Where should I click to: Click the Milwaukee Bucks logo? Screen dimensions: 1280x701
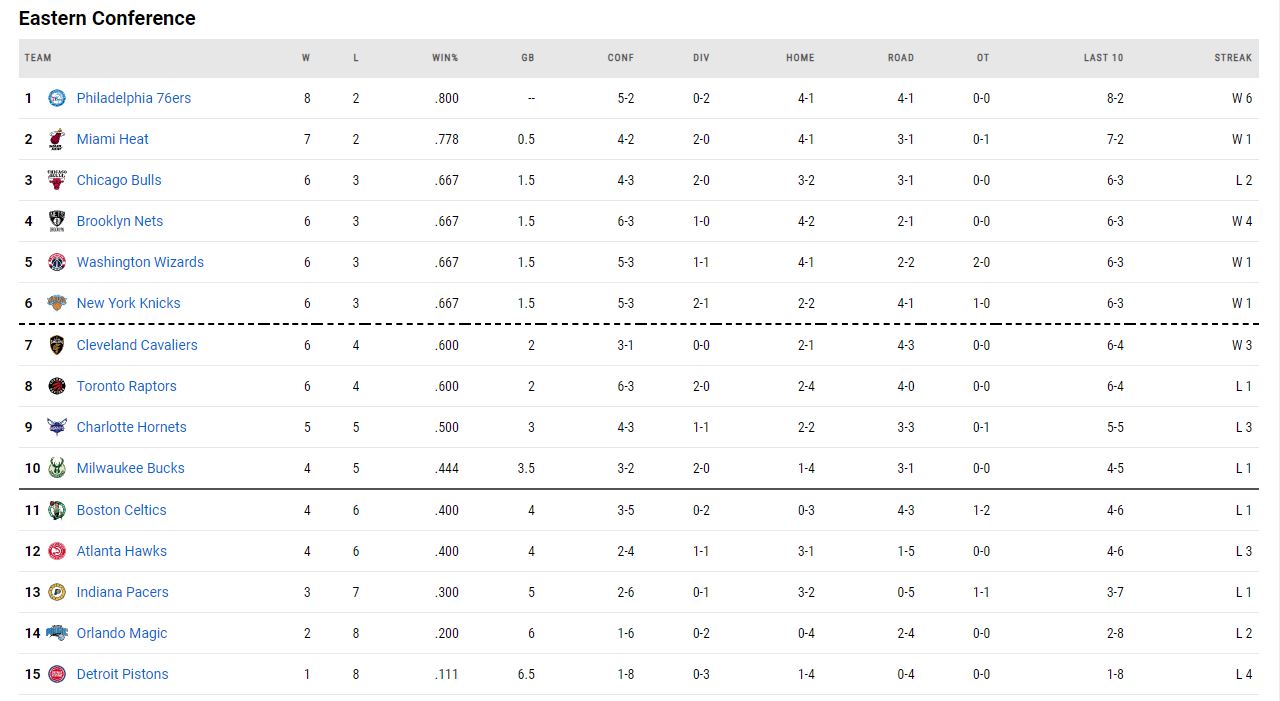coord(57,468)
